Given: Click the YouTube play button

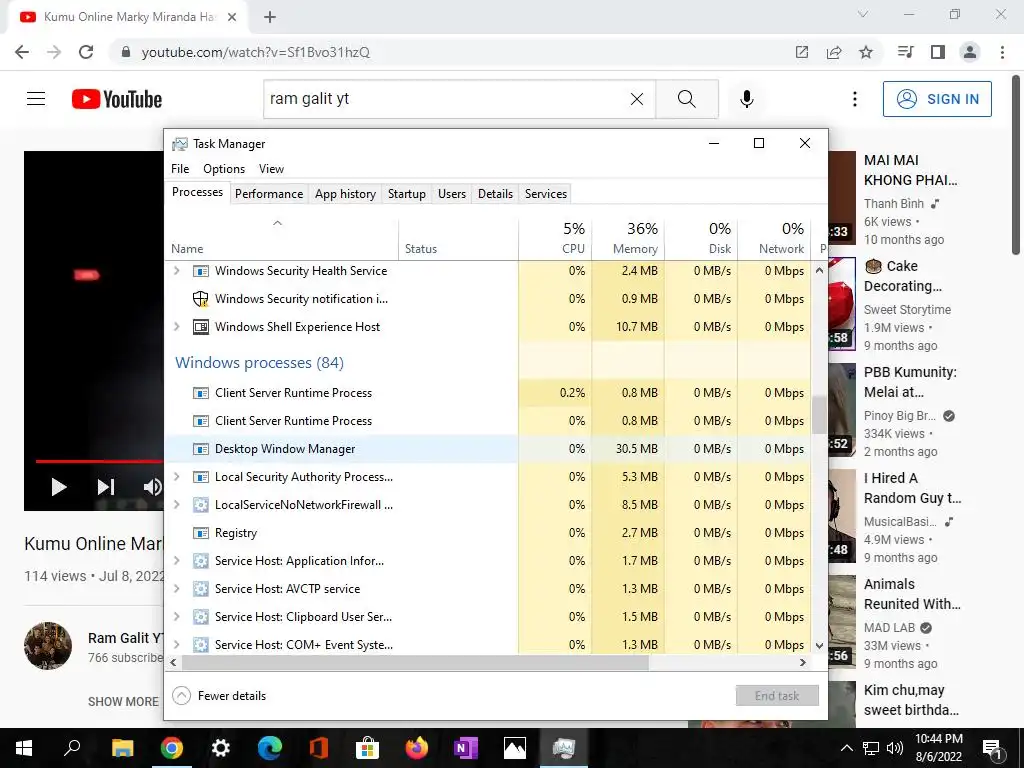Looking at the screenshot, I should tap(59, 487).
